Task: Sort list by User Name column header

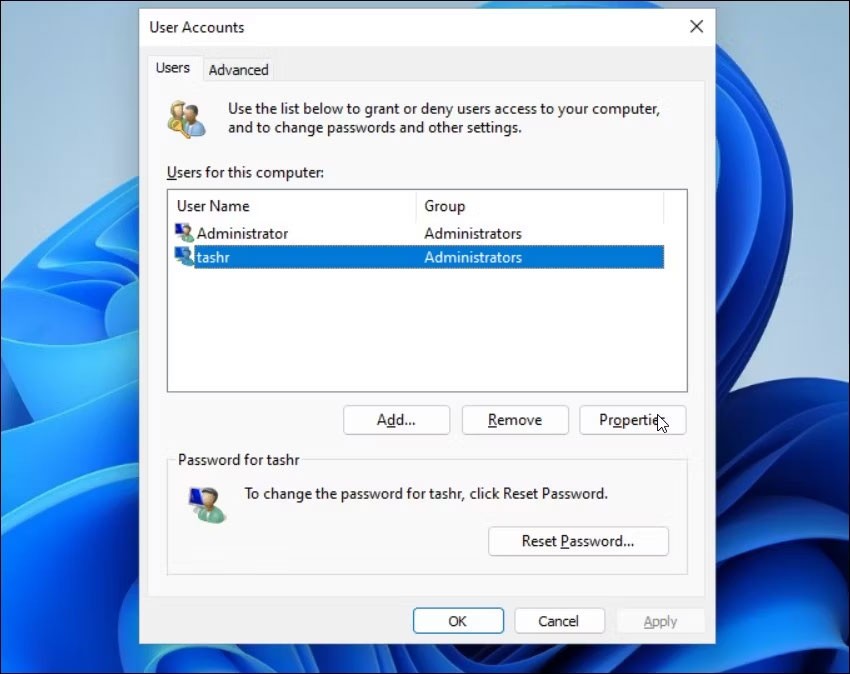Action: pos(290,206)
